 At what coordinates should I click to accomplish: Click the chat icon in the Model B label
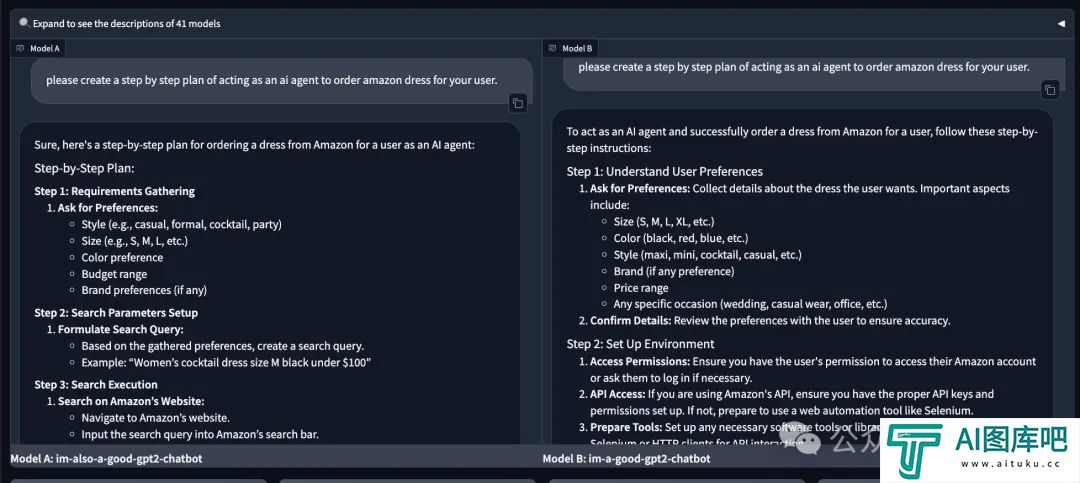(552, 48)
